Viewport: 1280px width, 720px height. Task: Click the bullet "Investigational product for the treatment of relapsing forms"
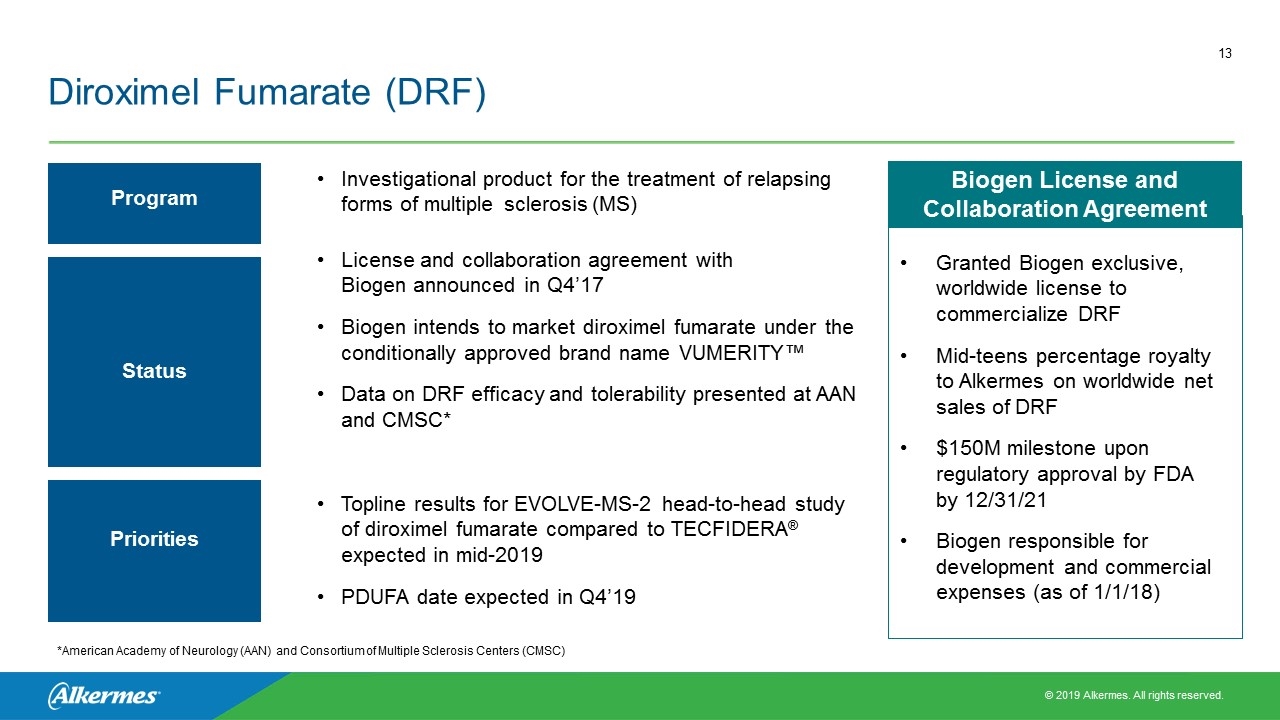coord(585,192)
